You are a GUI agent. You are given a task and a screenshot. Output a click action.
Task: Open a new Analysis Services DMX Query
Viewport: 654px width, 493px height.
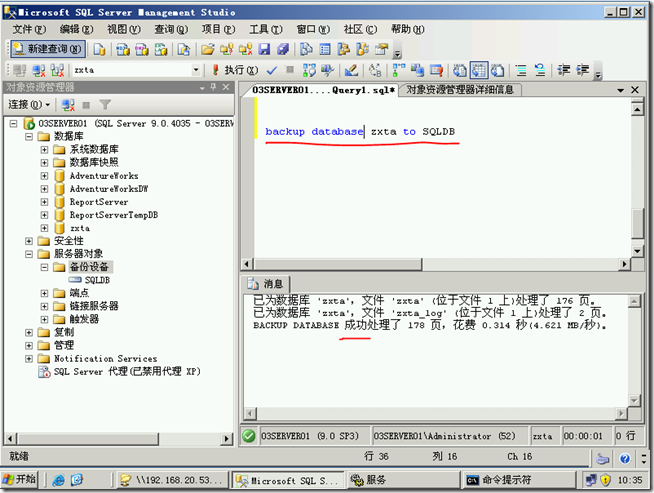(142, 49)
